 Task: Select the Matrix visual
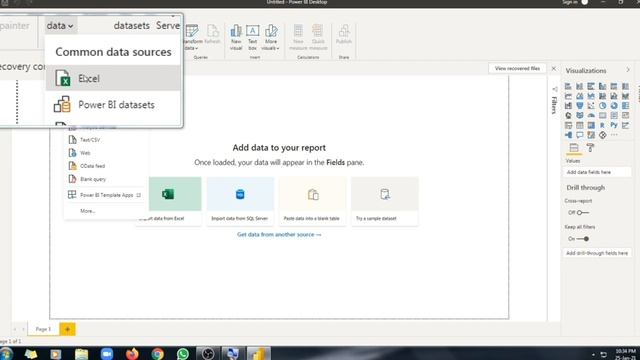click(x=591, y=125)
